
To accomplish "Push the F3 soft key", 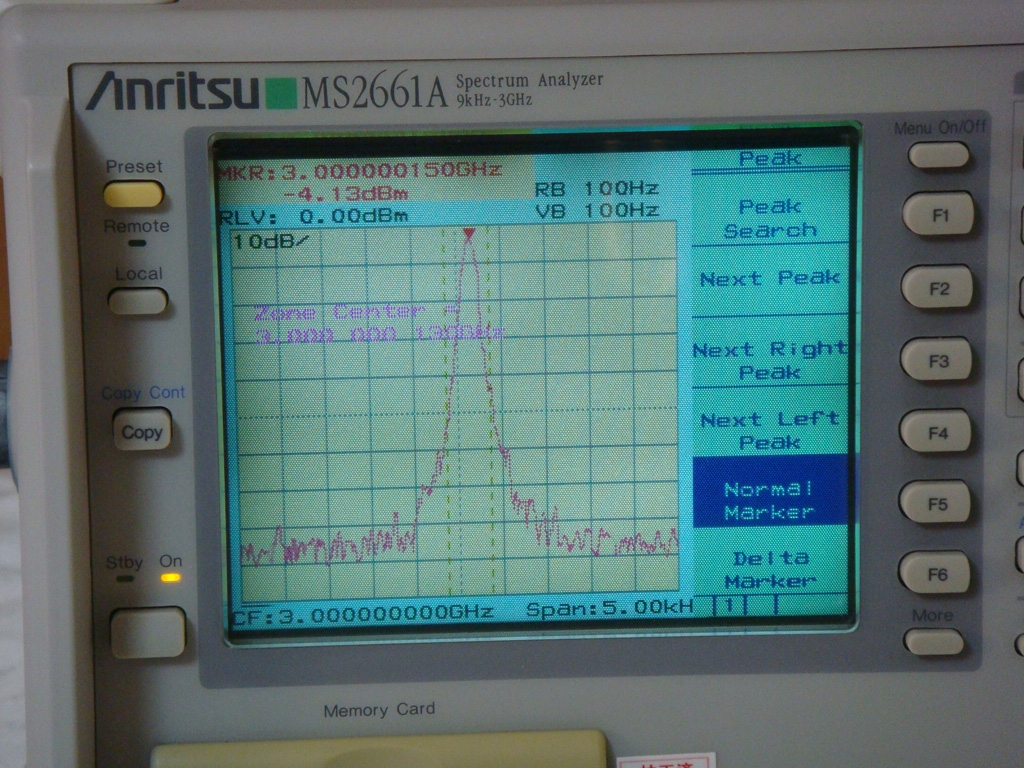I will (936, 359).
